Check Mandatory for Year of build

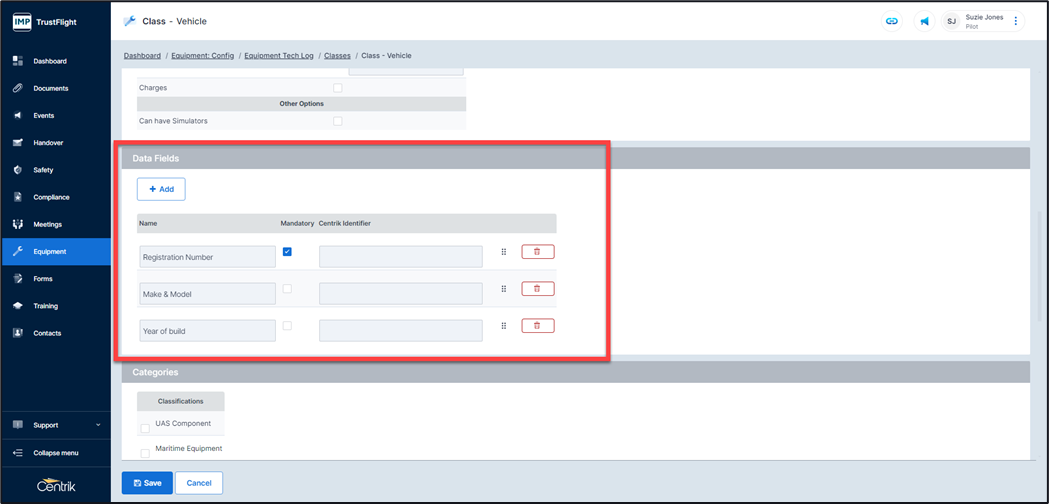point(287,325)
